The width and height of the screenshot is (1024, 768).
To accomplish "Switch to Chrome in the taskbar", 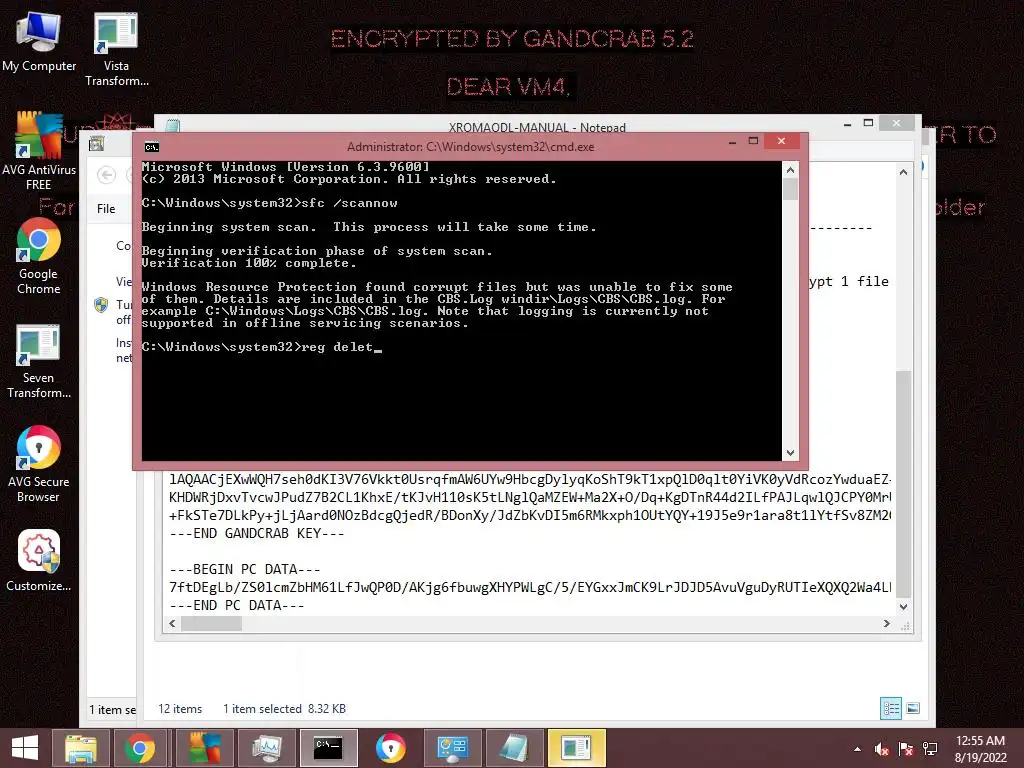I will click(x=140, y=748).
